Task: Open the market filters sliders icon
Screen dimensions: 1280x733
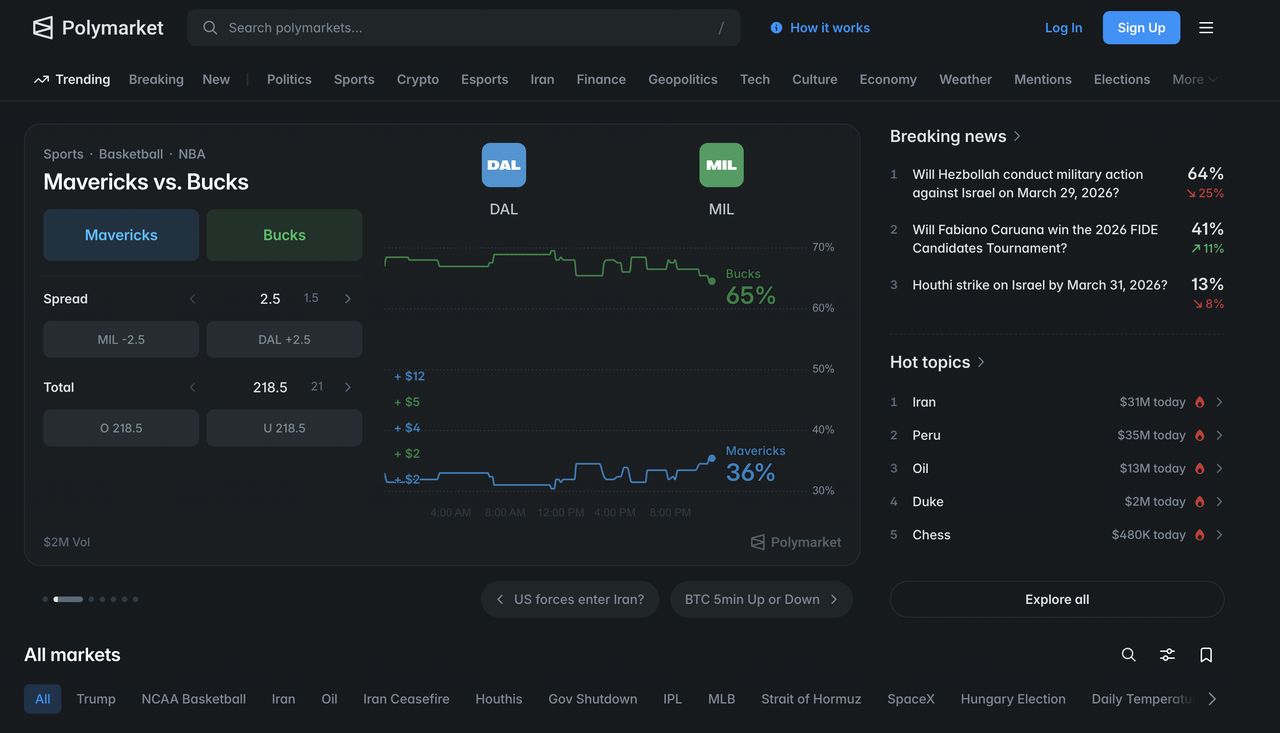Action: click(1167, 655)
